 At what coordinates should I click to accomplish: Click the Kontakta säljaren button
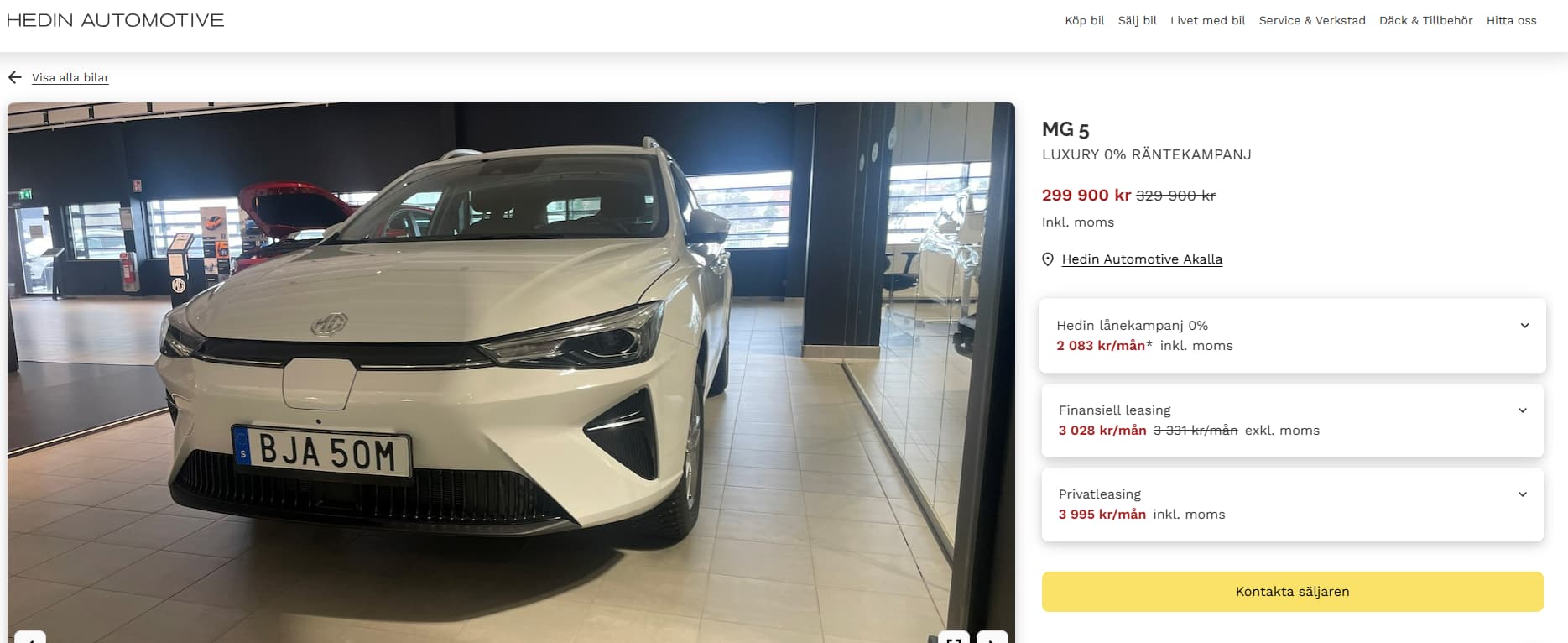point(1293,592)
